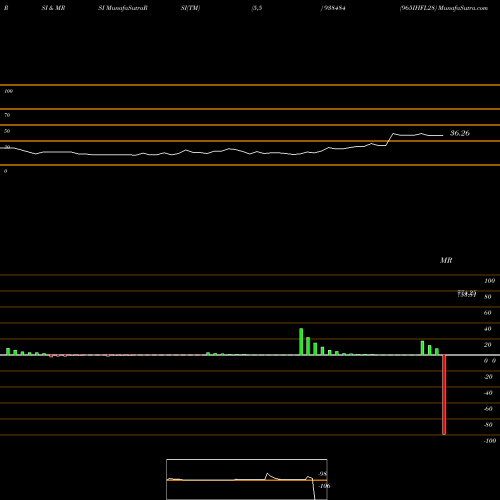Click the MR axis label -20
The height and width of the screenshot is (500, 500).
pos(488,377)
